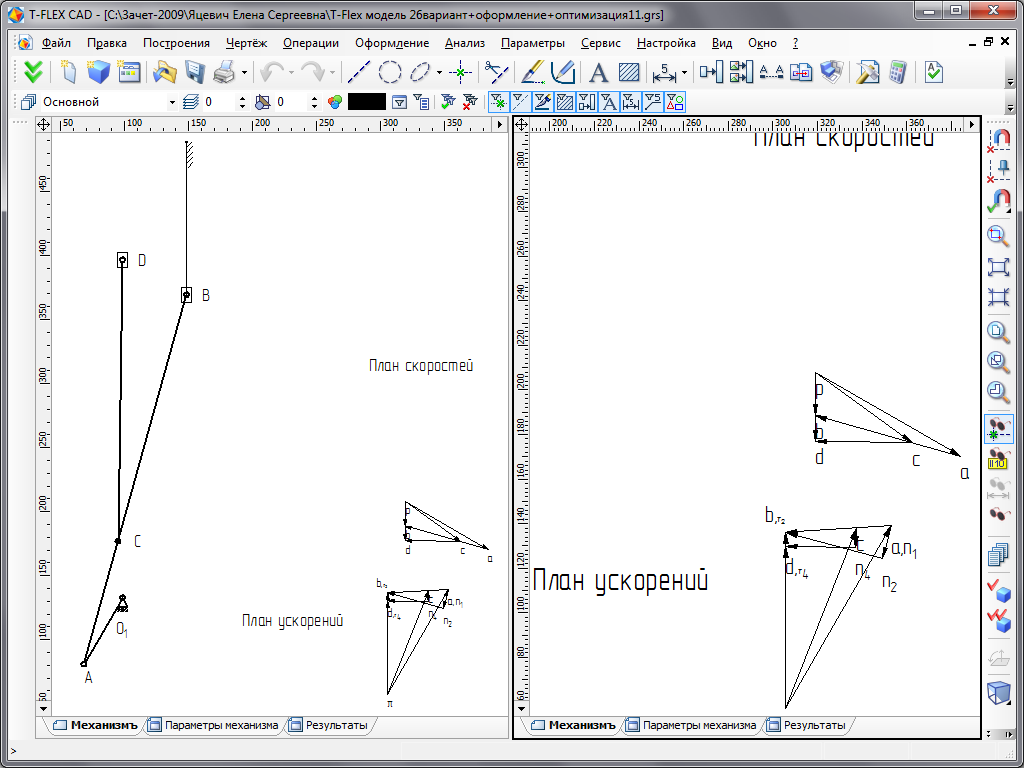Viewport: 1024px width, 768px height.
Task: Click the level value stepper arrows
Action: pyautogui.click(x=243, y=103)
